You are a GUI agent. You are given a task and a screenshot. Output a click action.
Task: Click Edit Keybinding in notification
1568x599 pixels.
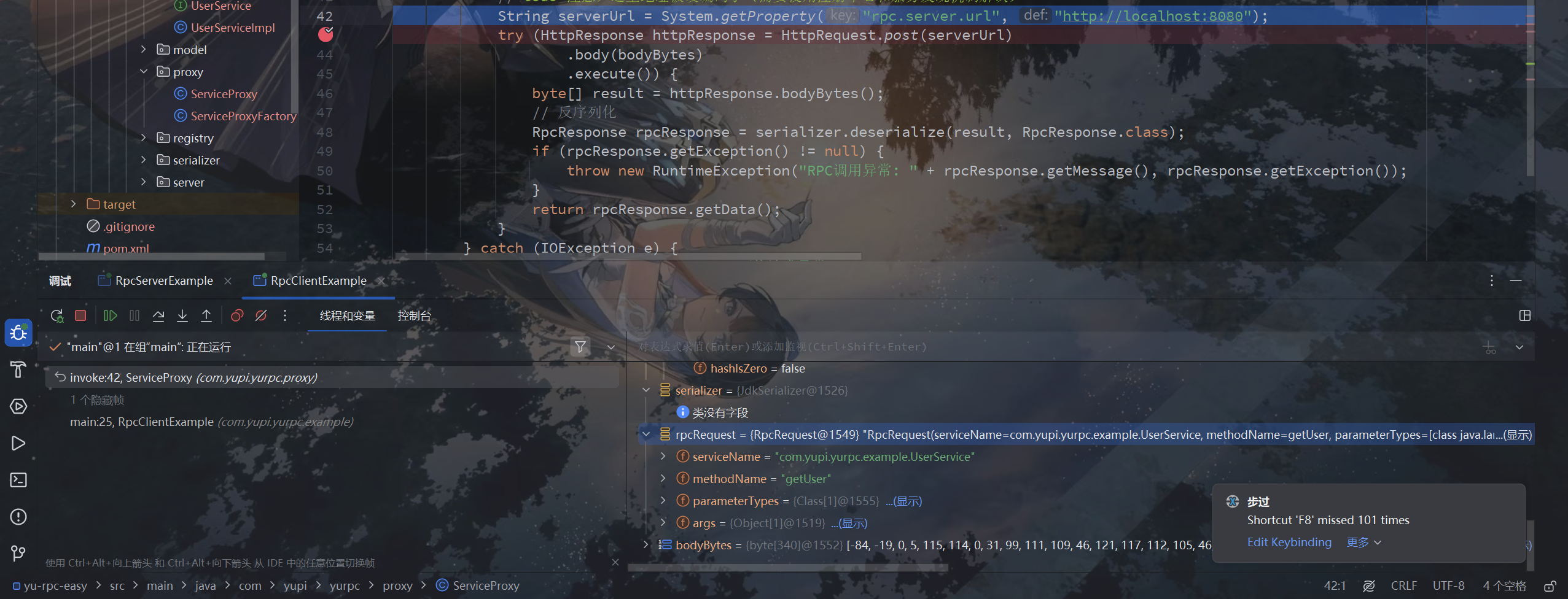[x=1289, y=543]
